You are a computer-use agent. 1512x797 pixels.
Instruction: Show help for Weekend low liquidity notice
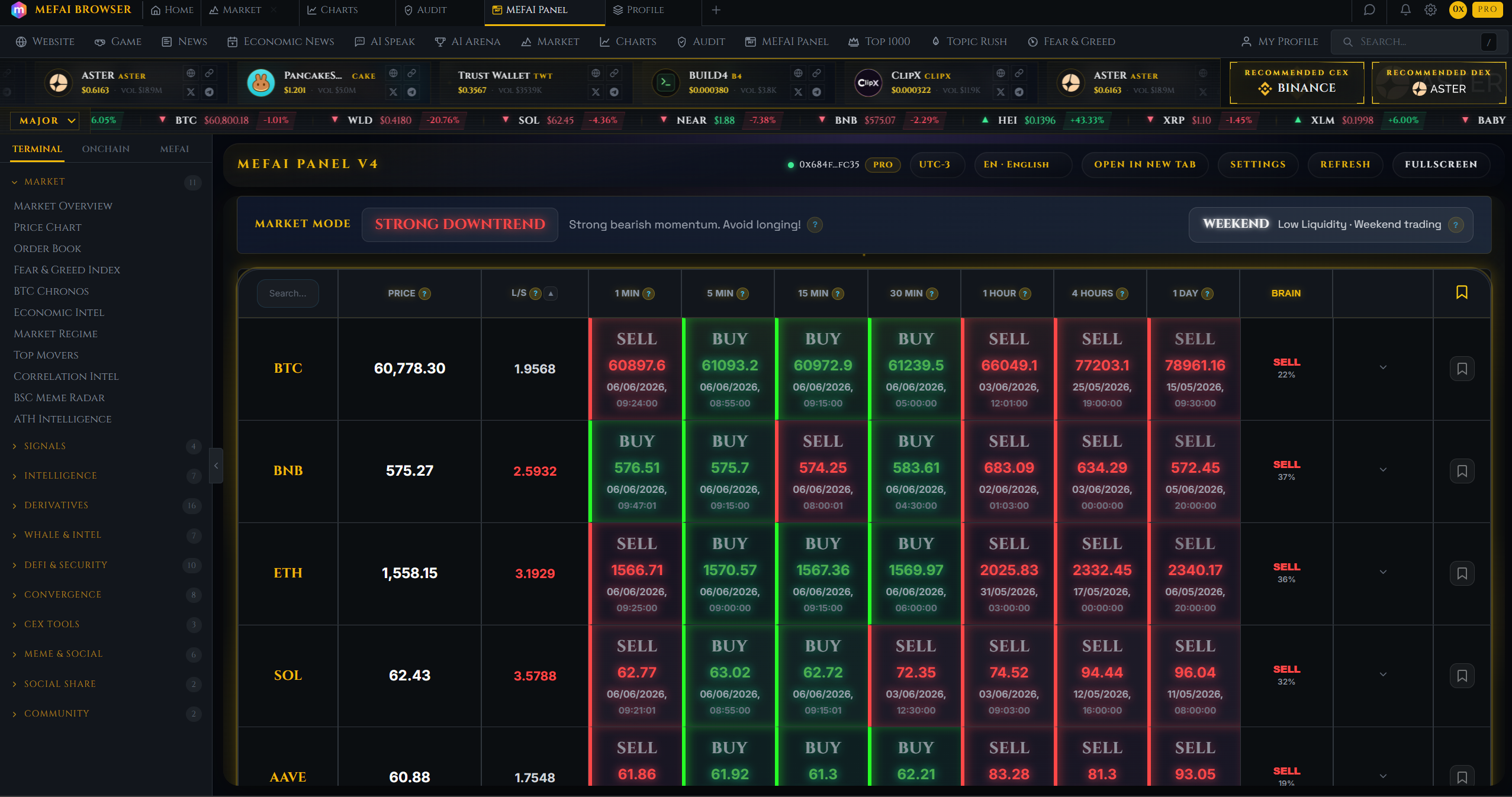pos(1456,225)
